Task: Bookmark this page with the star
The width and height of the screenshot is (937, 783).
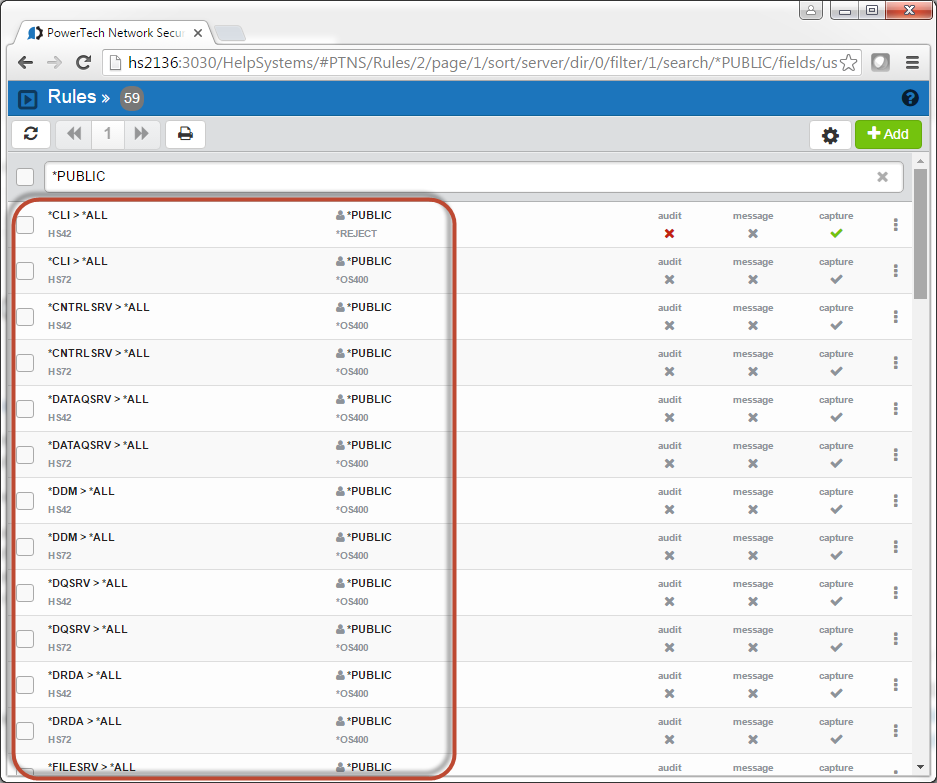Action: coord(848,62)
